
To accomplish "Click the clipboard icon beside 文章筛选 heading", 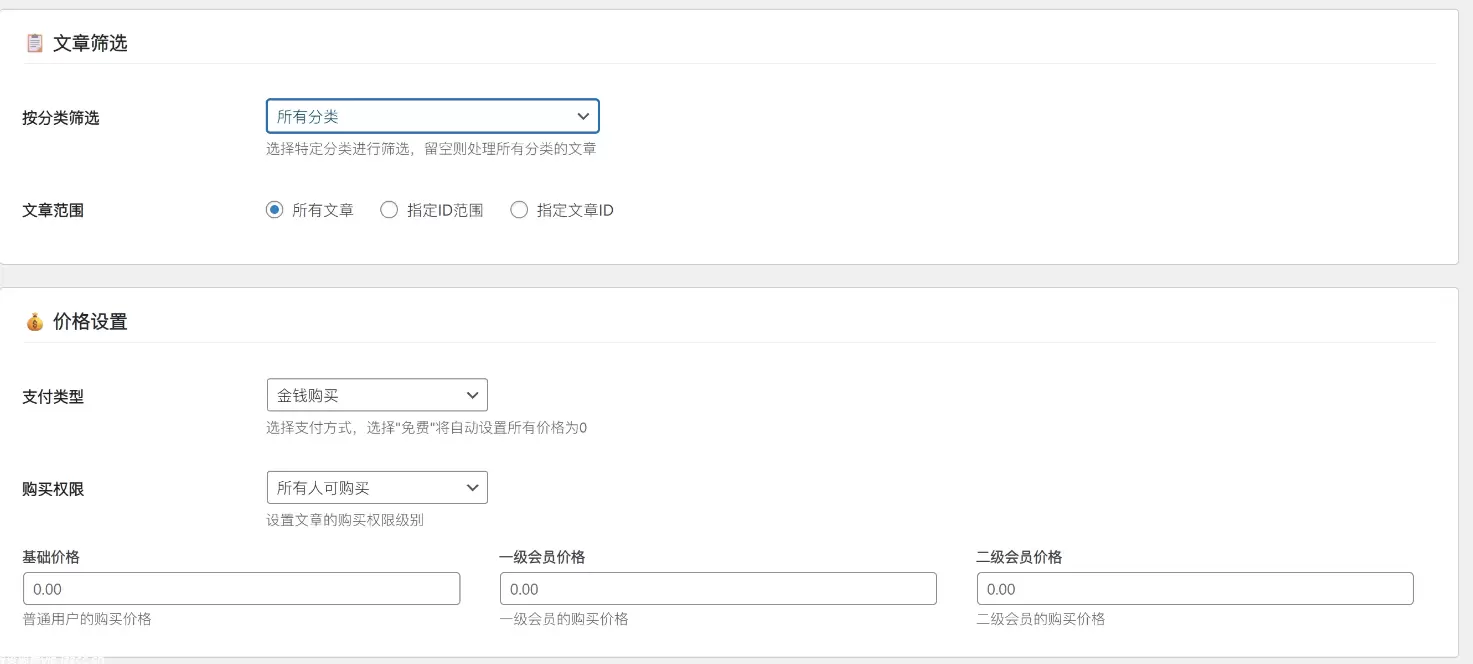I will tap(35, 43).
